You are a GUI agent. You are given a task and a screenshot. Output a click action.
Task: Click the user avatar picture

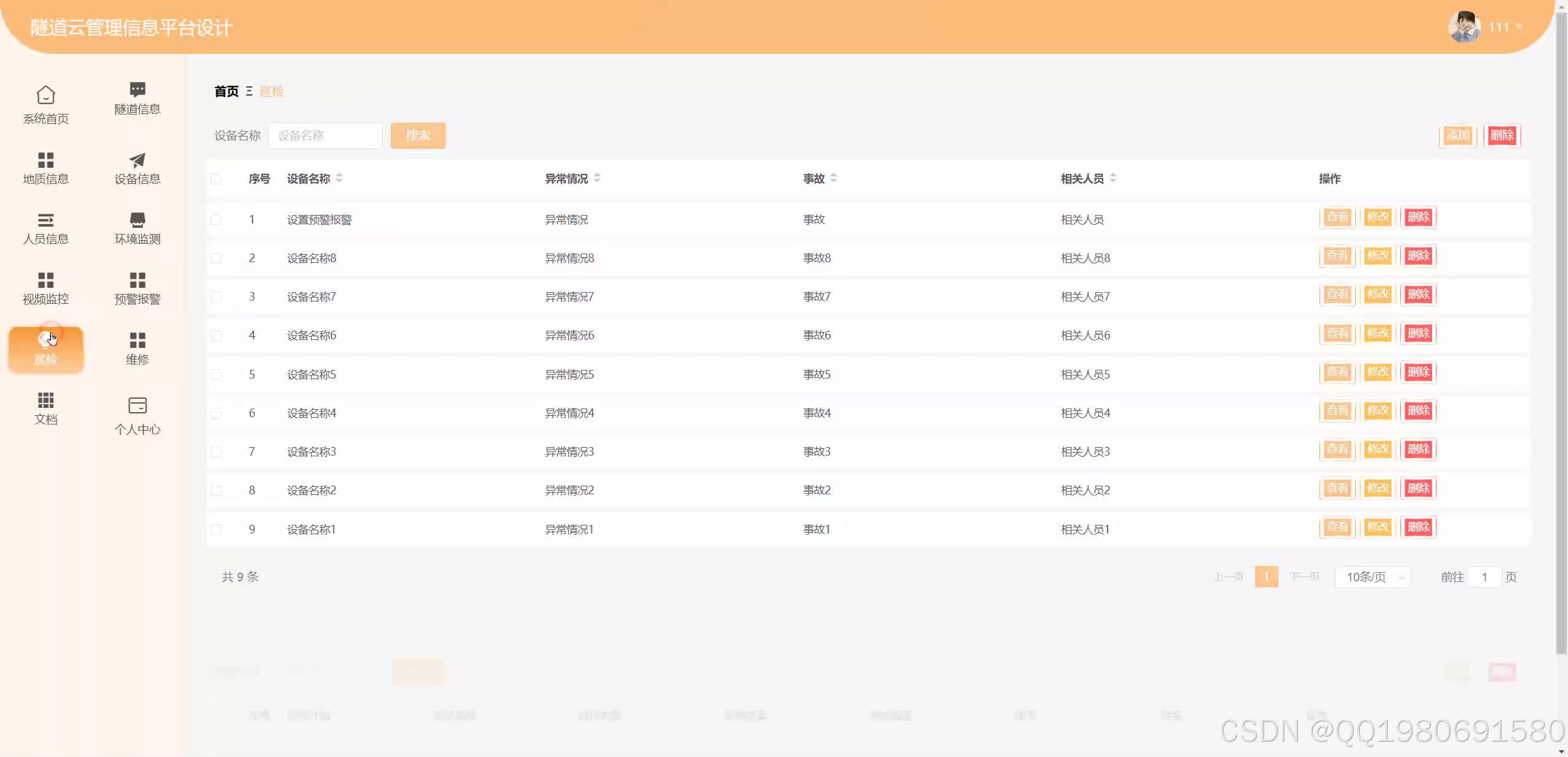[x=1464, y=27]
